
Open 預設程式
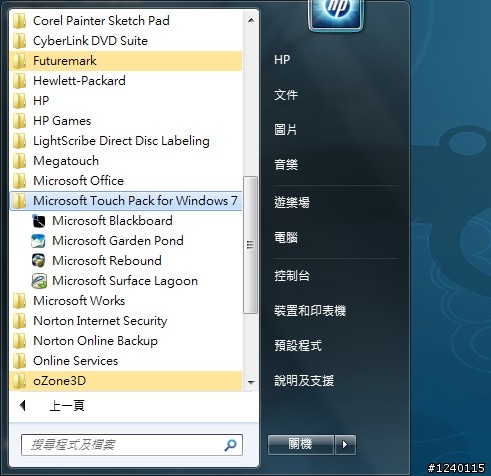[x=298, y=346]
